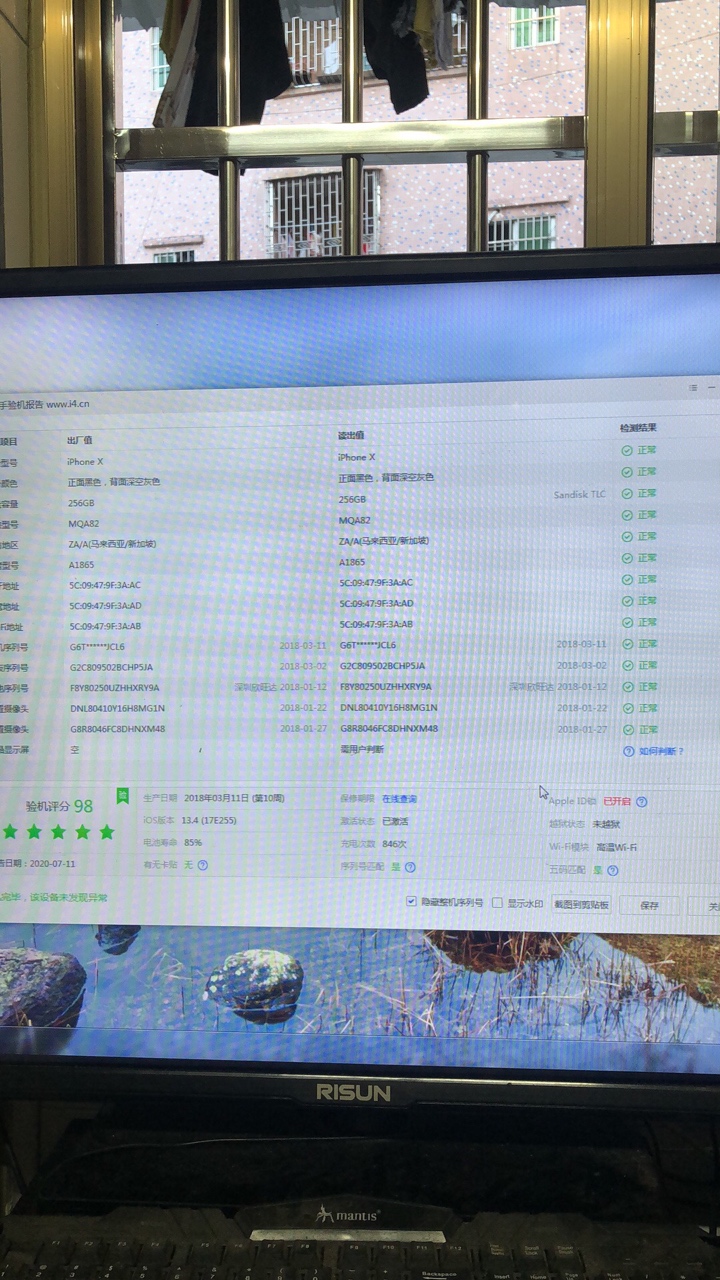Click the 检测结果 column header
Image resolution: width=720 pixels, height=1280 pixels.
point(638,428)
